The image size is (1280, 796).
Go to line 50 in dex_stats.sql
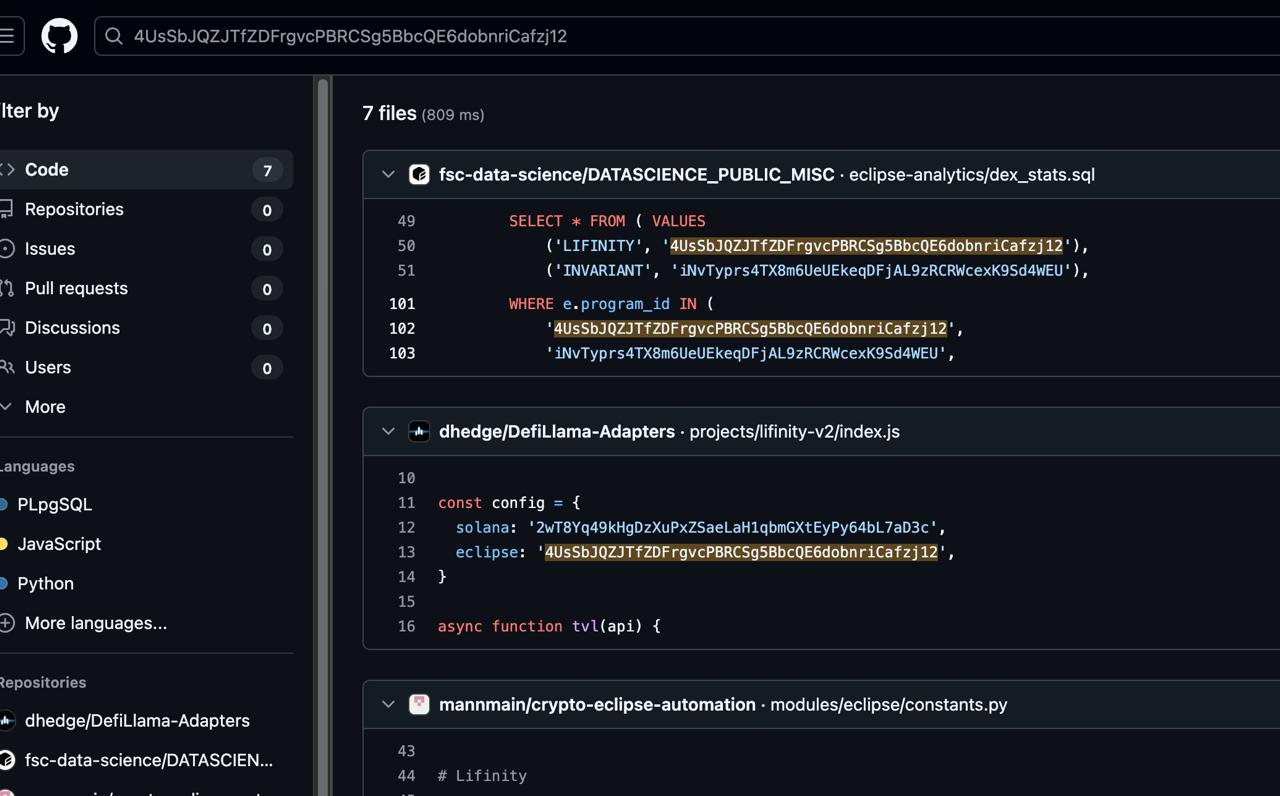point(406,246)
